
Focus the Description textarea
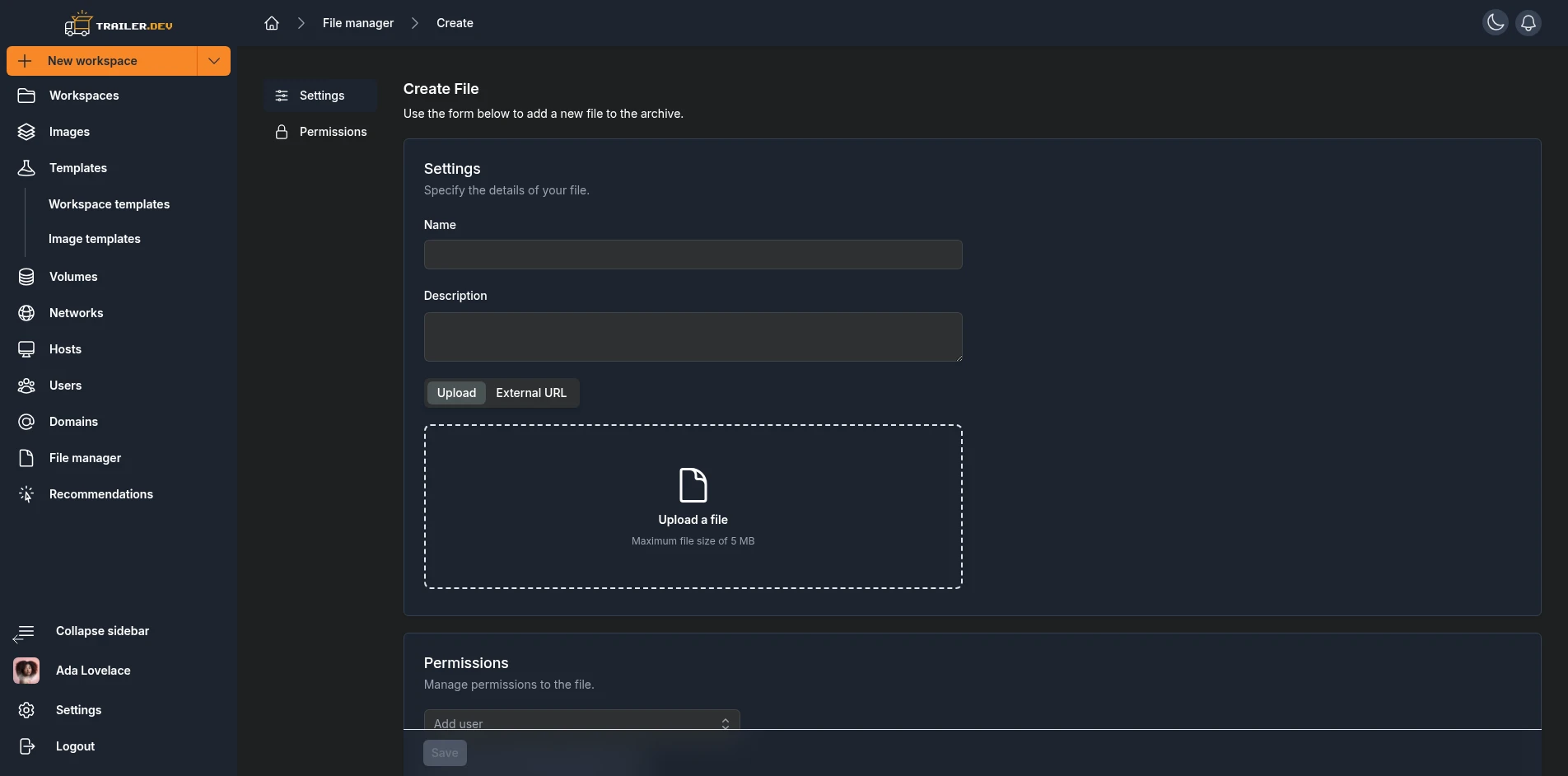[x=693, y=337]
